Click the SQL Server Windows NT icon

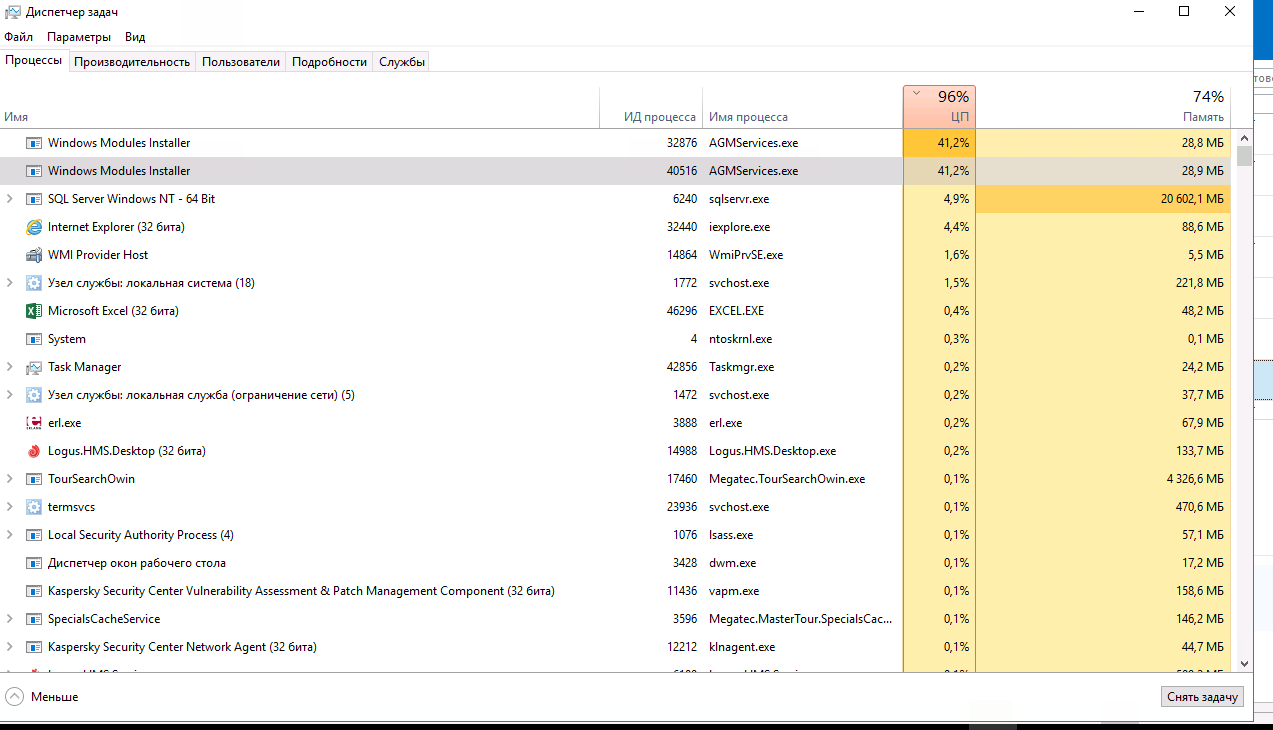[x=34, y=199]
